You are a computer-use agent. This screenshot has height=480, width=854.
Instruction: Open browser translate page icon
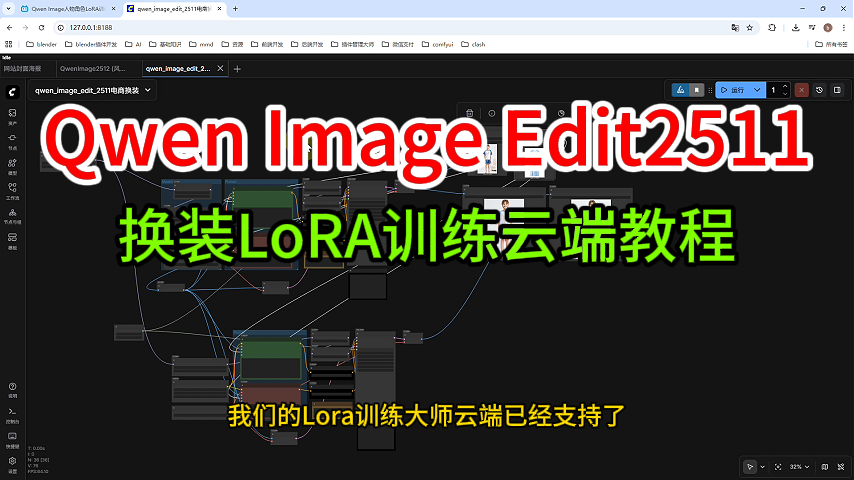tap(735, 28)
